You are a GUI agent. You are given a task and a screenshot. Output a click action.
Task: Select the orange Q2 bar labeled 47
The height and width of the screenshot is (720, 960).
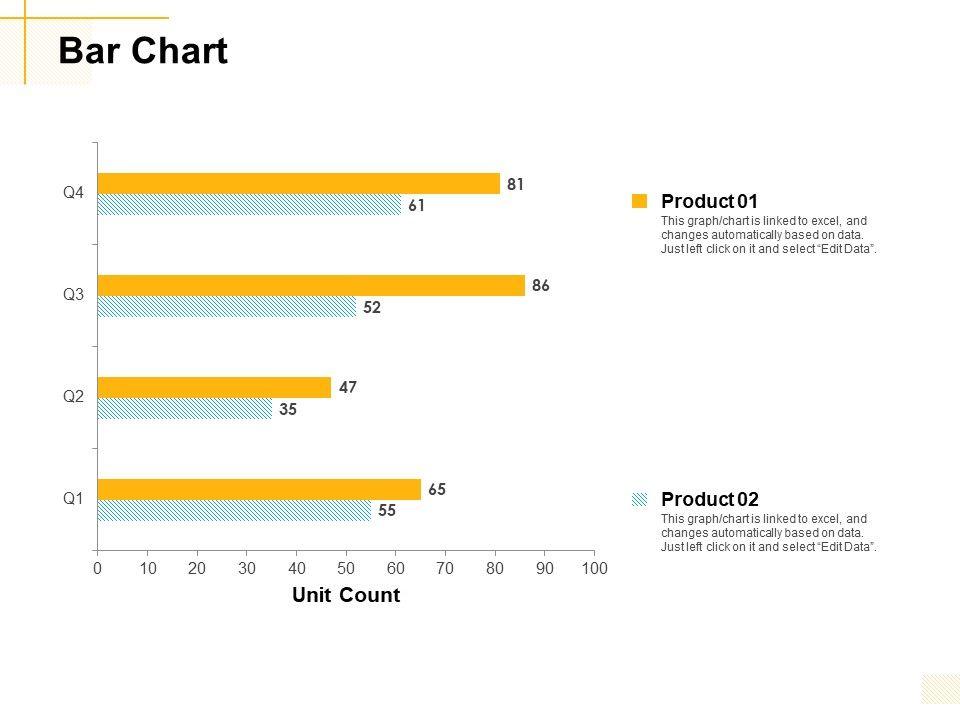(214, 387)
